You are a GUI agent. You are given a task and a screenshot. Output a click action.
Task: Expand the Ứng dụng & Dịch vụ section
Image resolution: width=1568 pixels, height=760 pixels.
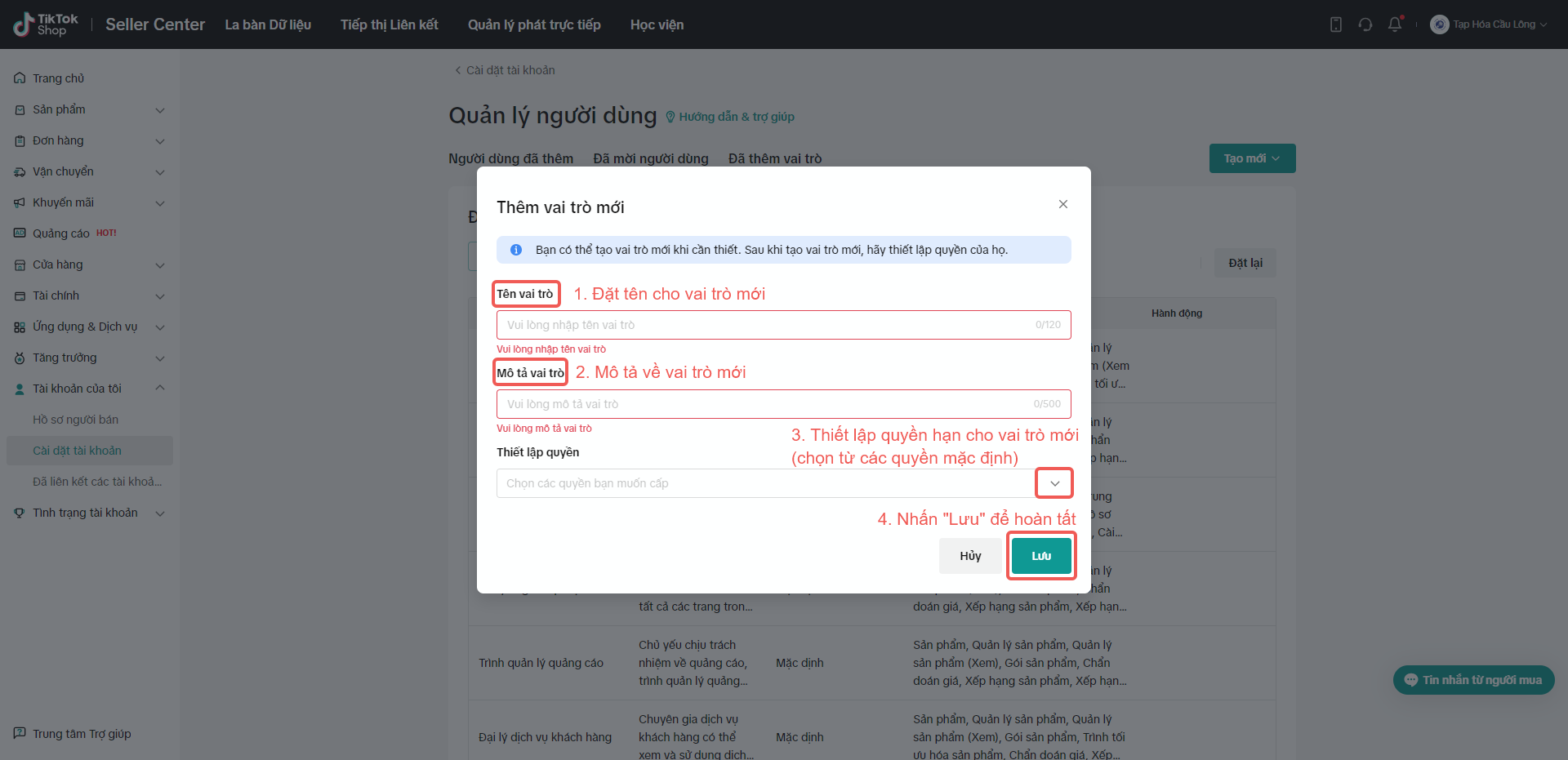(x=160, y=327)
